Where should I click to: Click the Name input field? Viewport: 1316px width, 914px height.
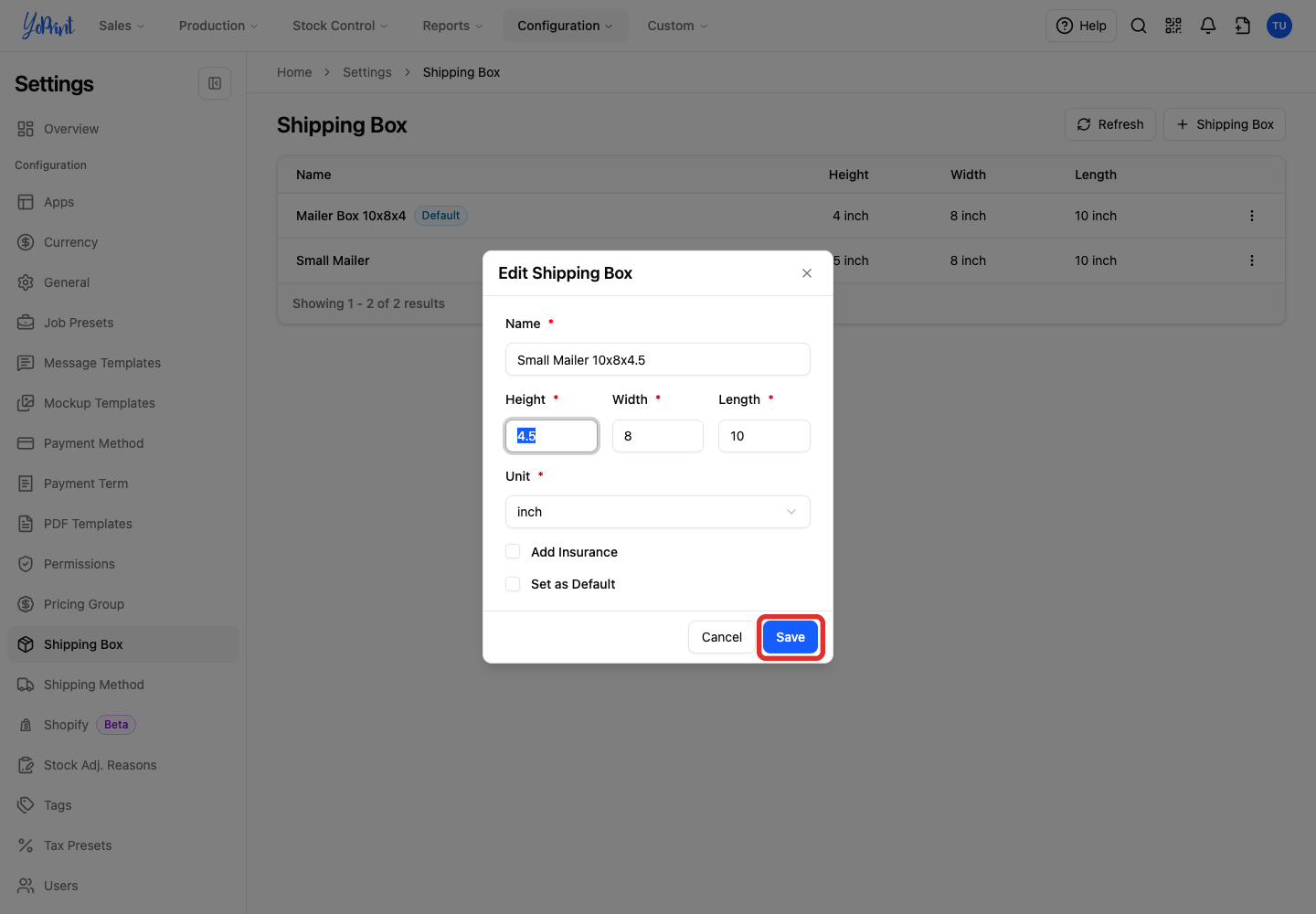pyautogui.click(x=658, y=359)
